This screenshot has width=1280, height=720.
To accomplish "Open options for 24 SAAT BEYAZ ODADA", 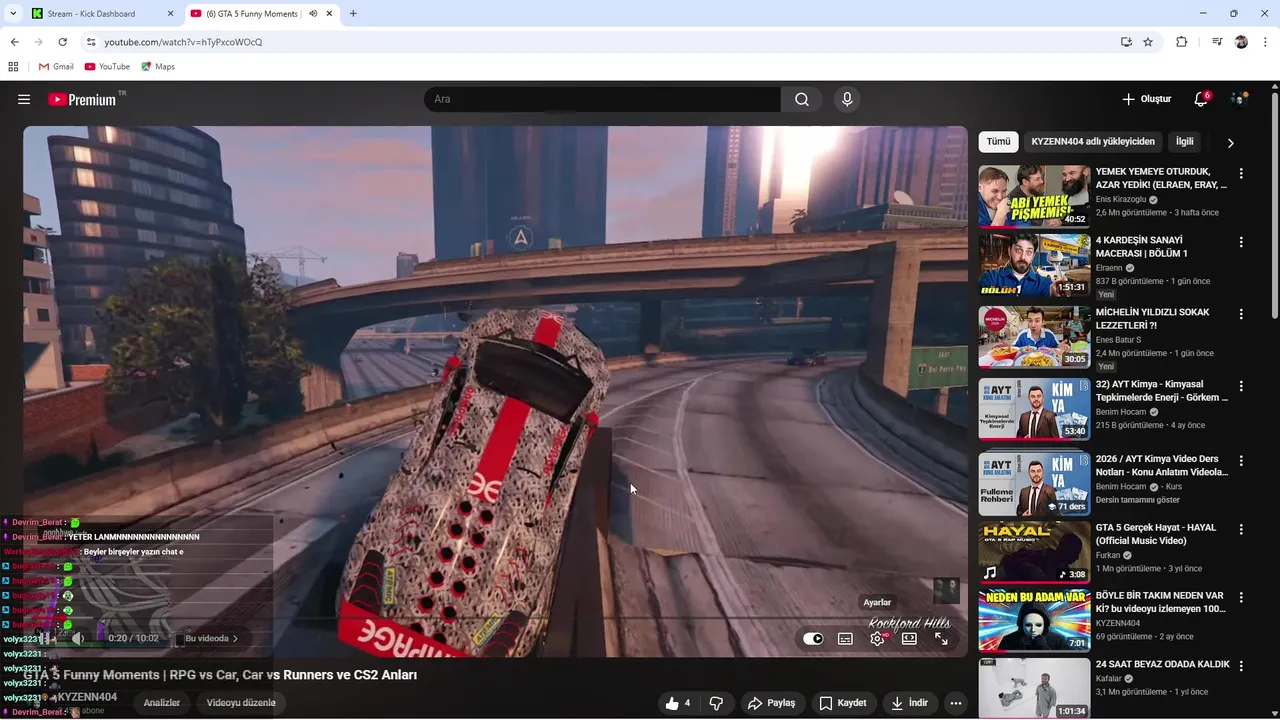I will [1241, 666].
